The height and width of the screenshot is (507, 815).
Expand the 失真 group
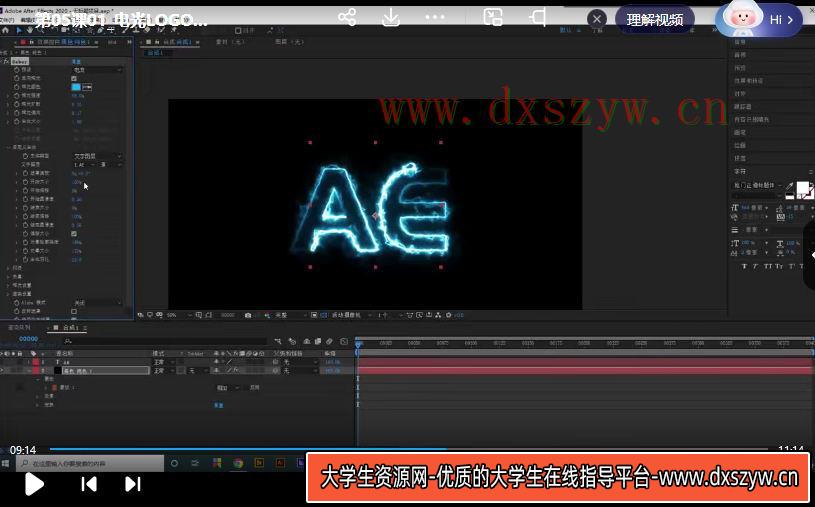[x=8, y=277]
